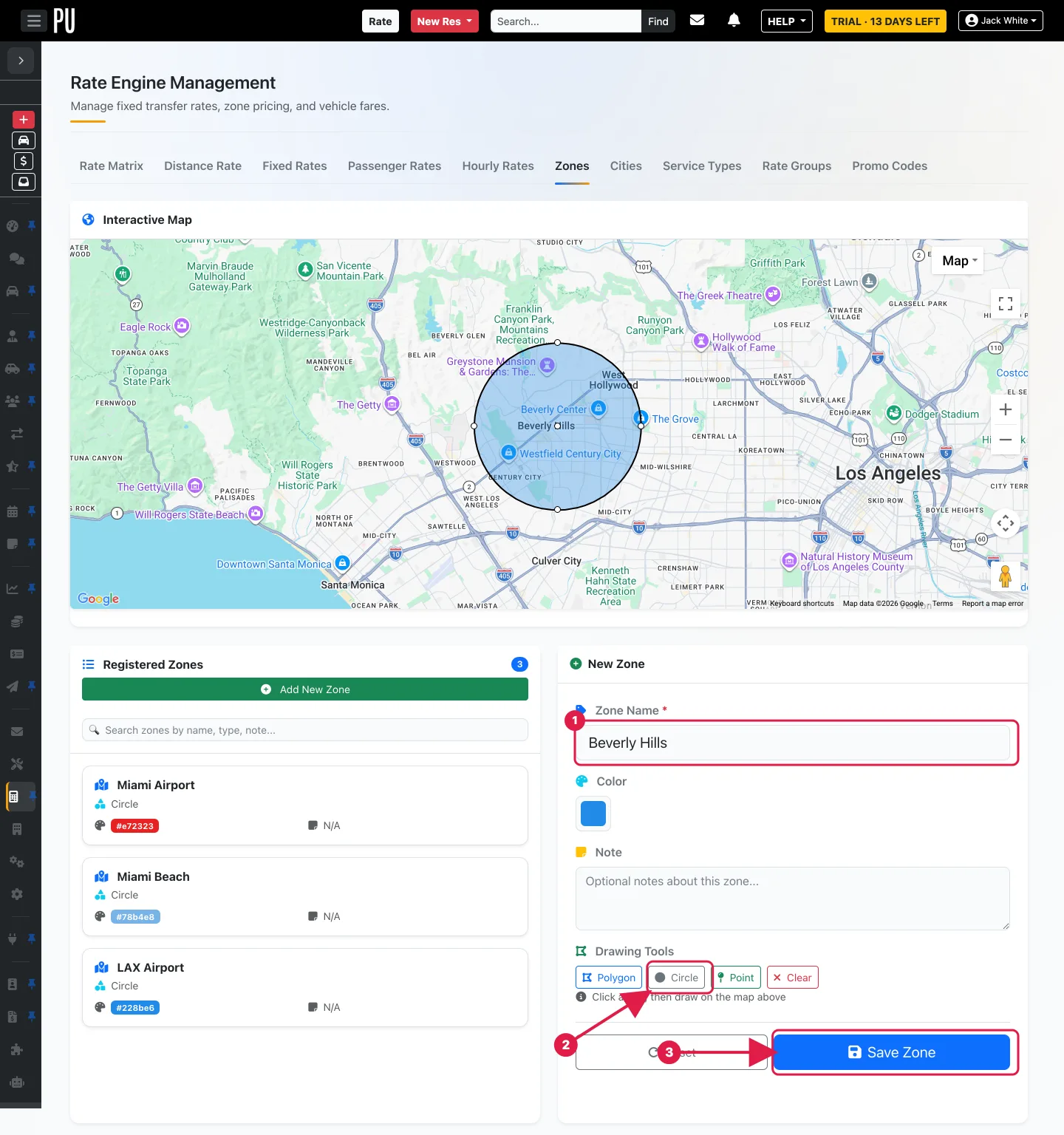Open the robot sidebar icon
Screen dimensions: 1064x1135
coord(16,1083)
